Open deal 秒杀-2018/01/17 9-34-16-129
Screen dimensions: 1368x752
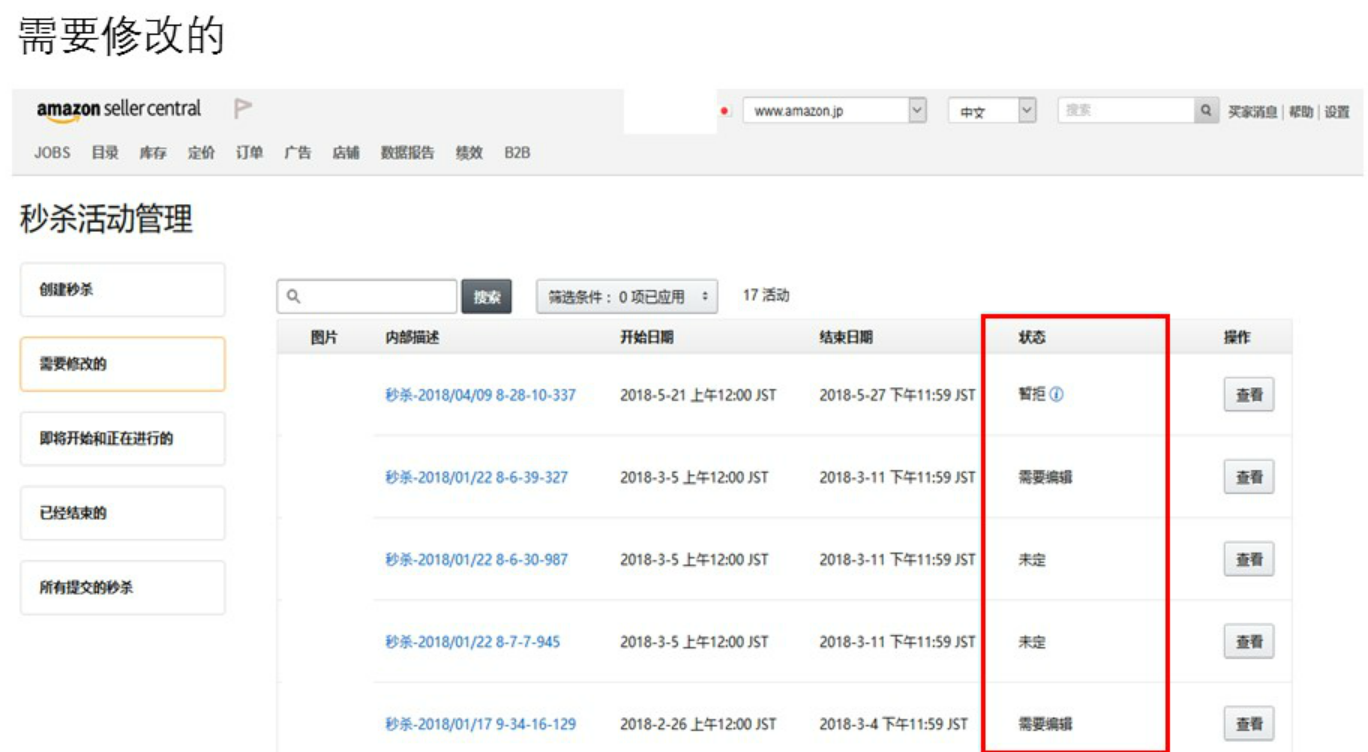point(480,723)
